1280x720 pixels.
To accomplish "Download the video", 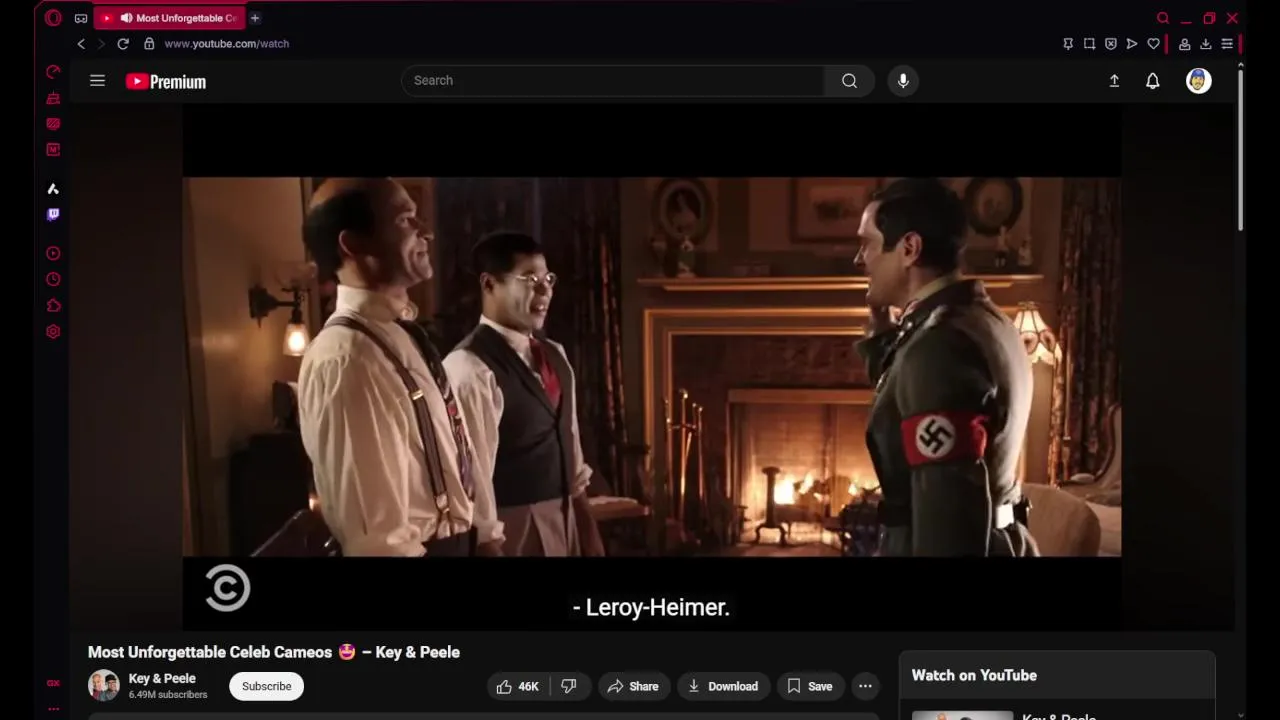I will pyautogui.click(x=722, y=686).
